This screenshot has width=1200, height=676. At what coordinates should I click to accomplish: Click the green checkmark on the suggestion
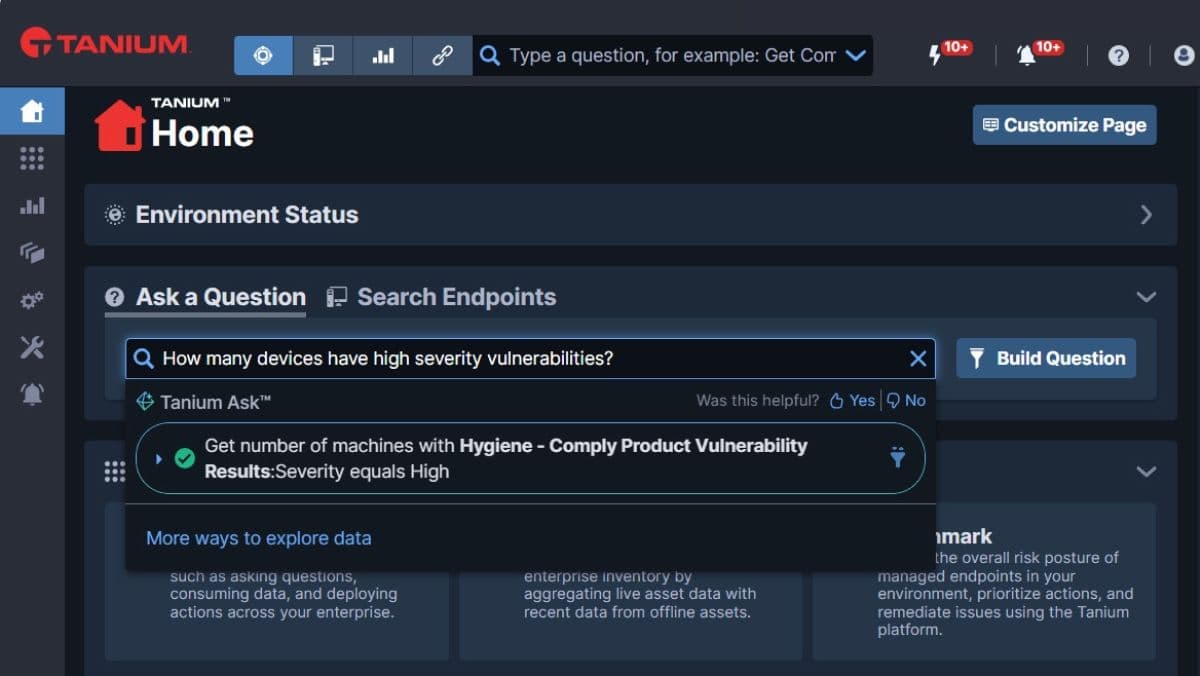[x=185, y=458]
